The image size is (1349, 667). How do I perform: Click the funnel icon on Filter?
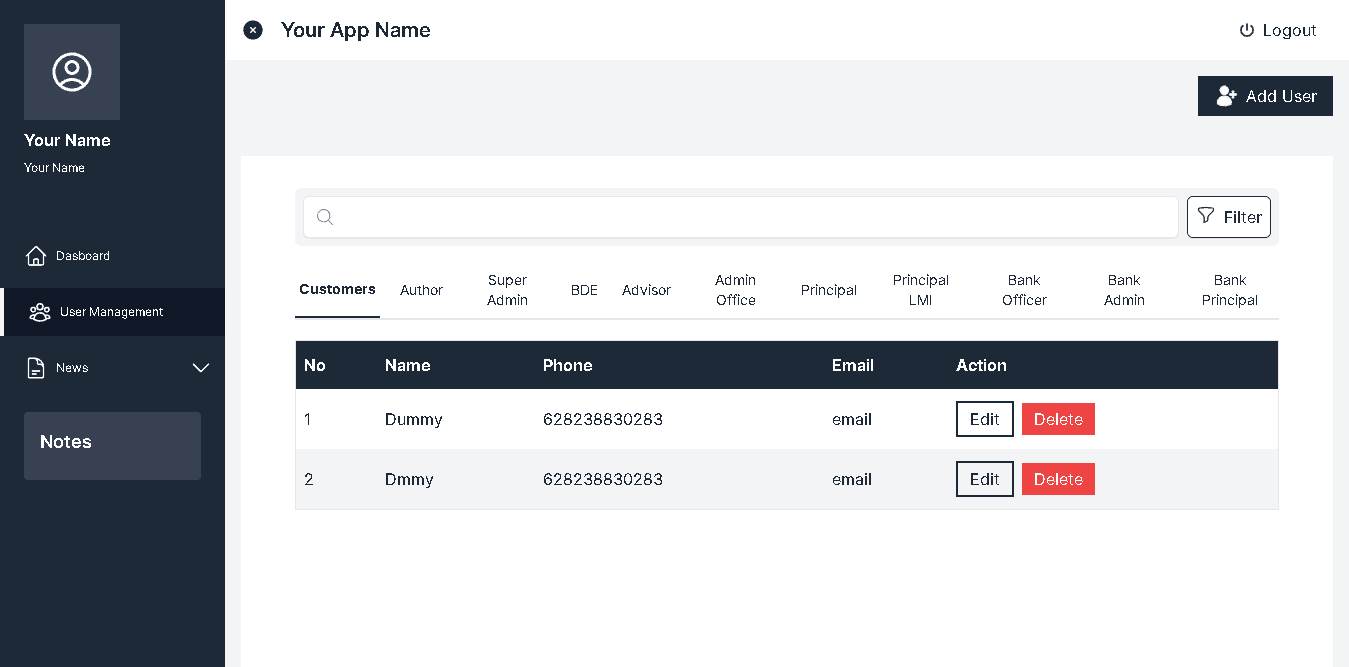1206,216
